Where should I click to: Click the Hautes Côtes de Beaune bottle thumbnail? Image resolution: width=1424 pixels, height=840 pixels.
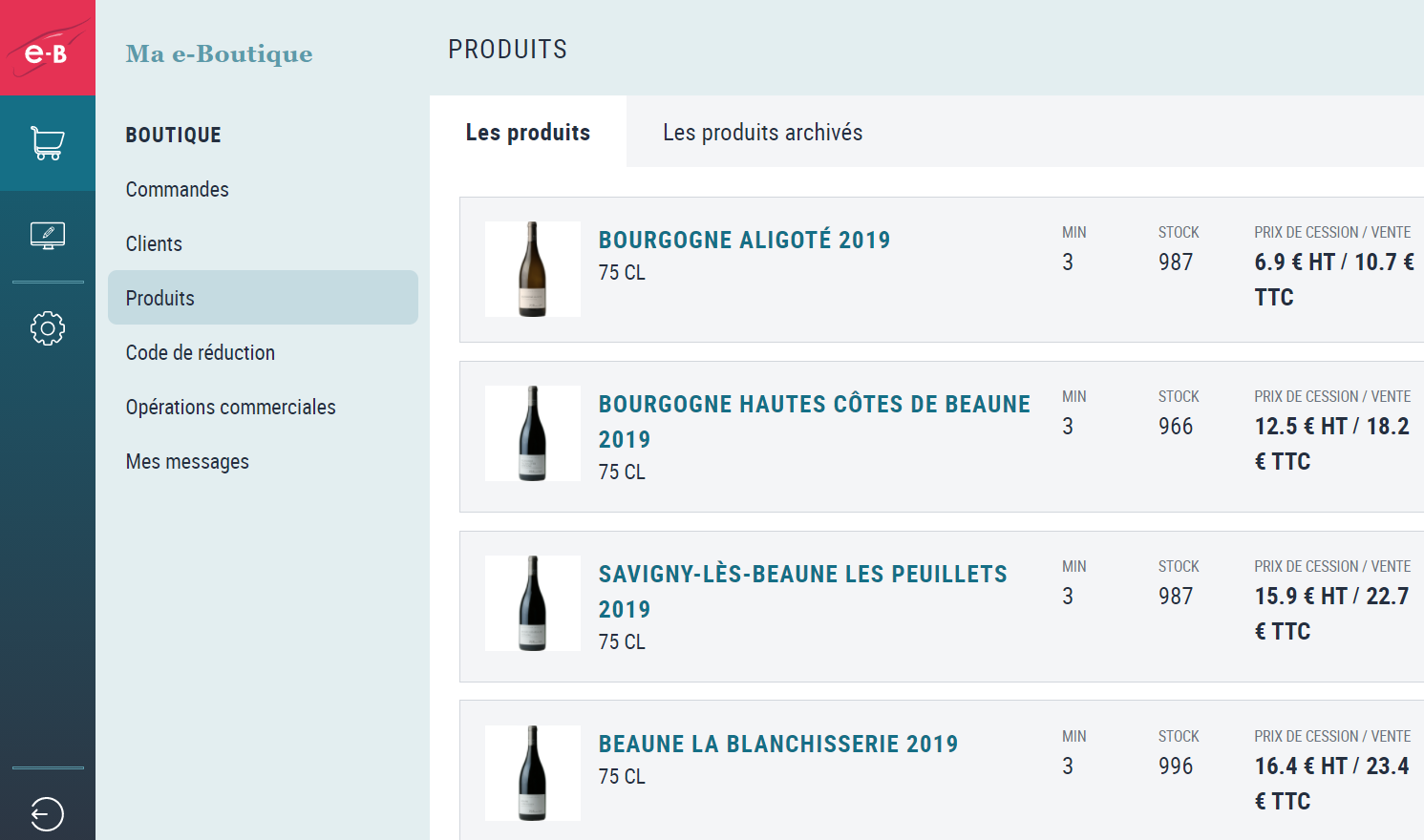[533, 433]
